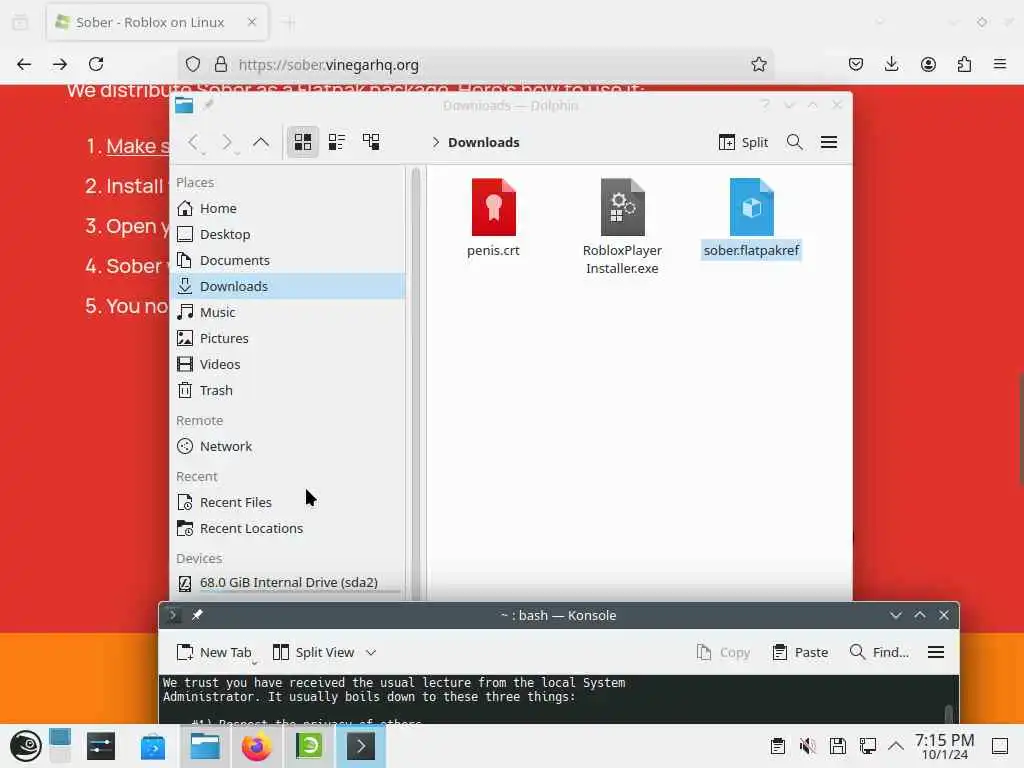
Task: Open Konsole hamburger menu
Action: pos(936,652)
